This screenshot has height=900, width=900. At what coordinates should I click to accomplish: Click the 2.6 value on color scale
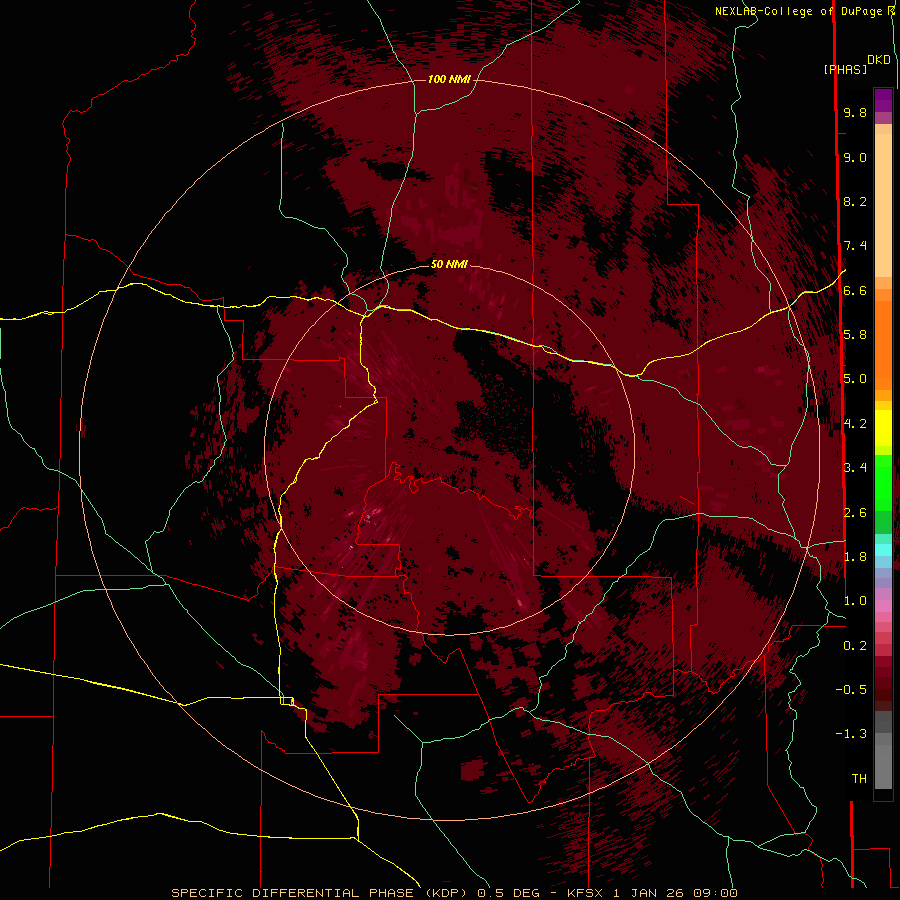tap(855, 512)
